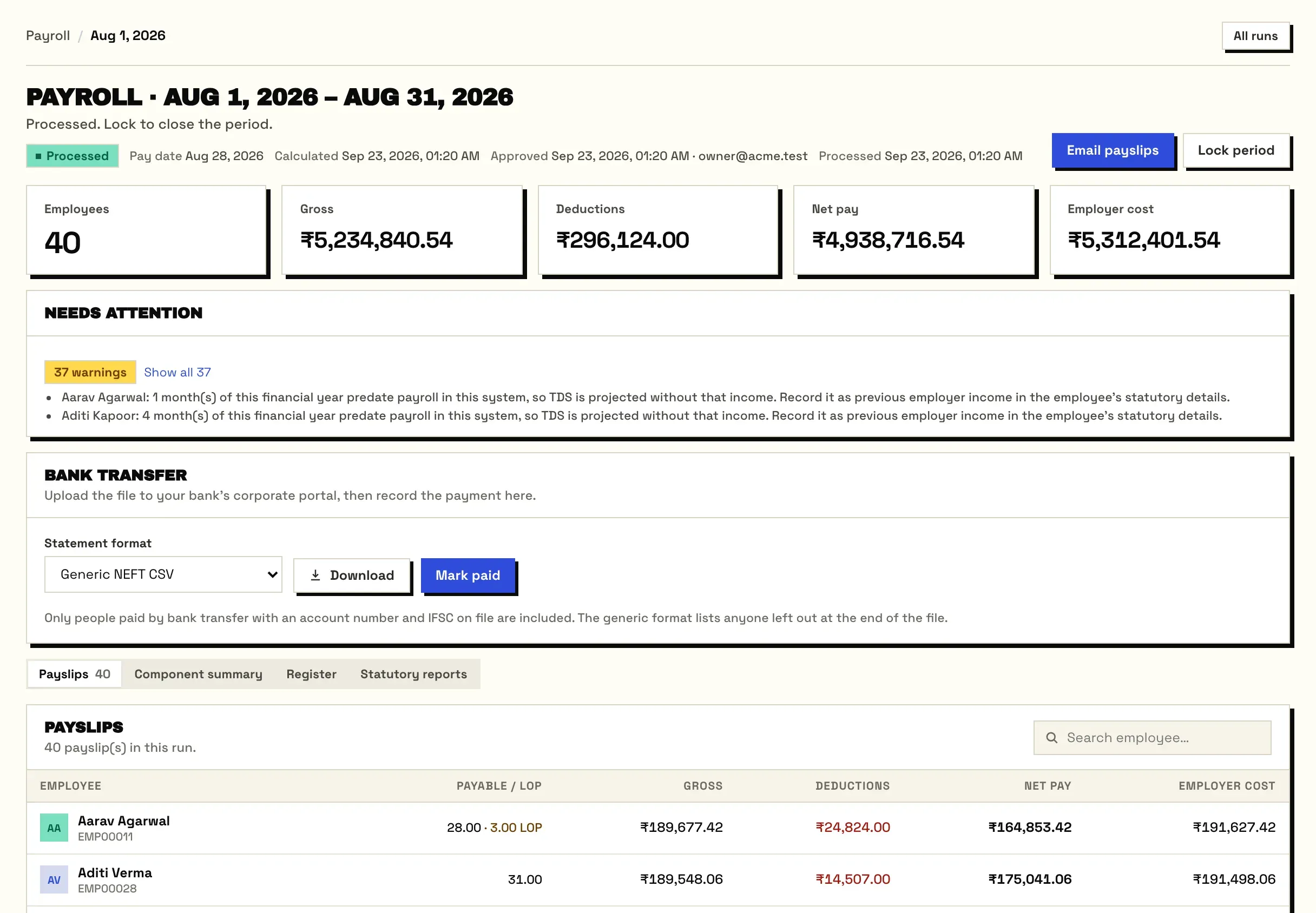The height and width of the screenshot is (913, 1316).
Task: Open Aditi Verma's AV avatar
Action: 54,880
